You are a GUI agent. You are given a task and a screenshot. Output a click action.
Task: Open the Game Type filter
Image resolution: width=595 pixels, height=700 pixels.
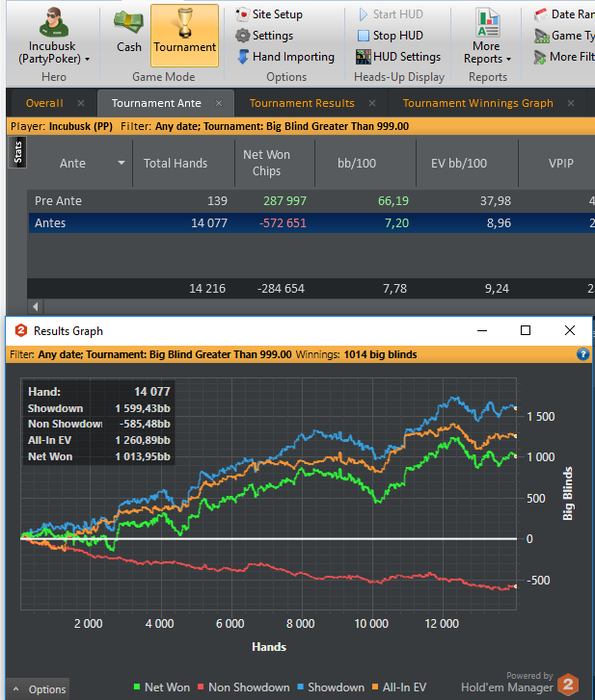[x=564, y=35]
